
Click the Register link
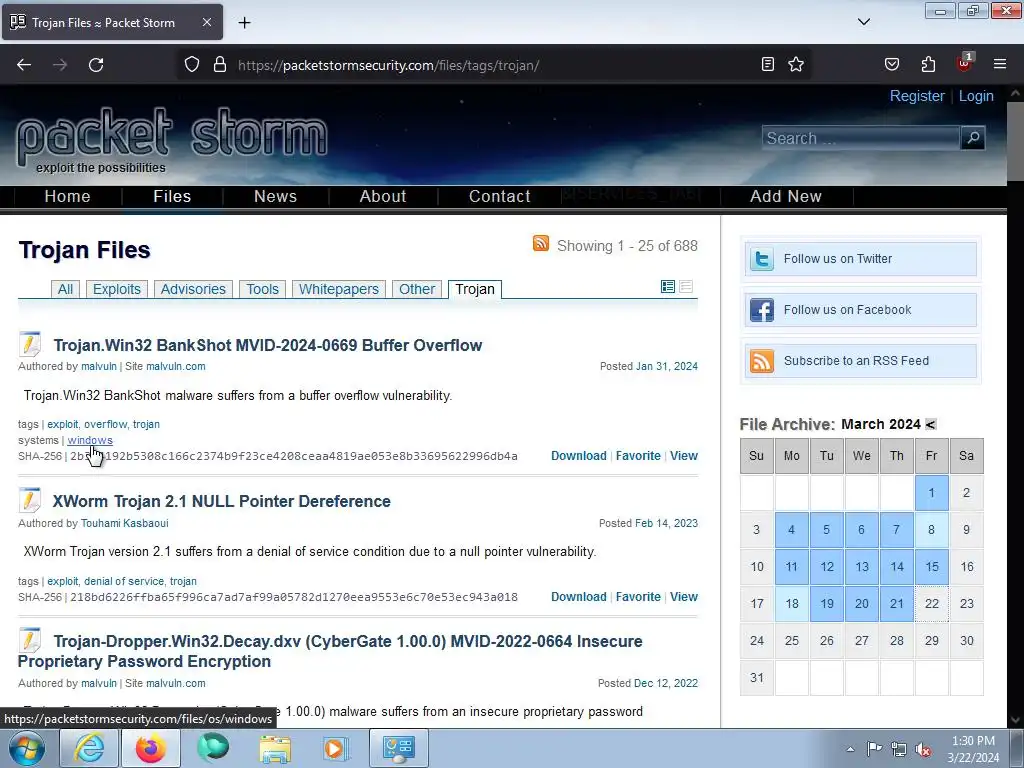coord(917,96)
